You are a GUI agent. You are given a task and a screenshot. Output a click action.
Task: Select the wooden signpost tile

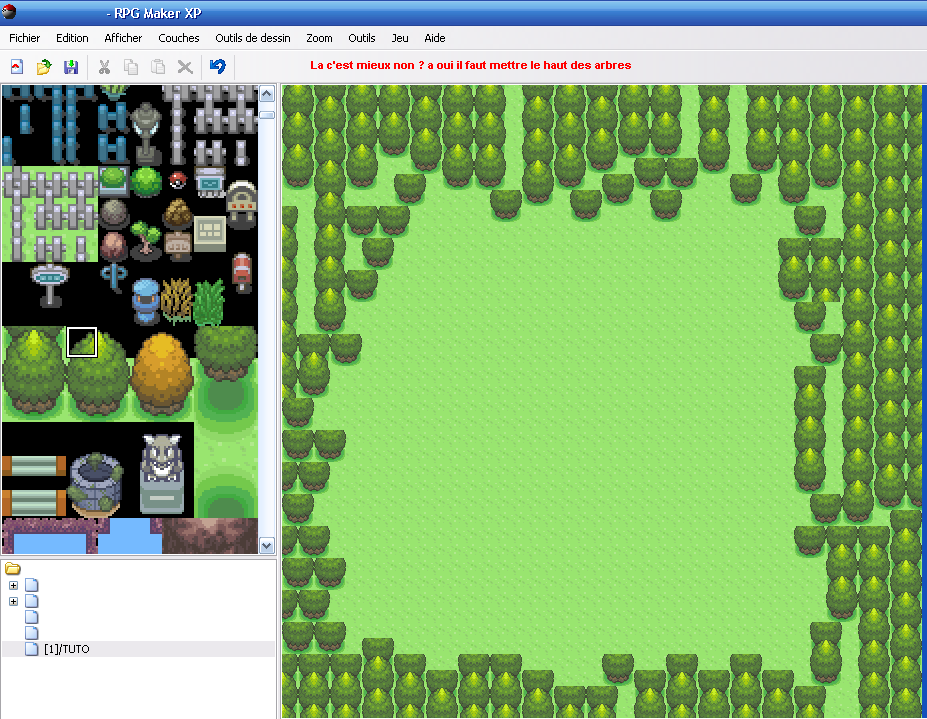pyautogui.click(x=178, y=245)
